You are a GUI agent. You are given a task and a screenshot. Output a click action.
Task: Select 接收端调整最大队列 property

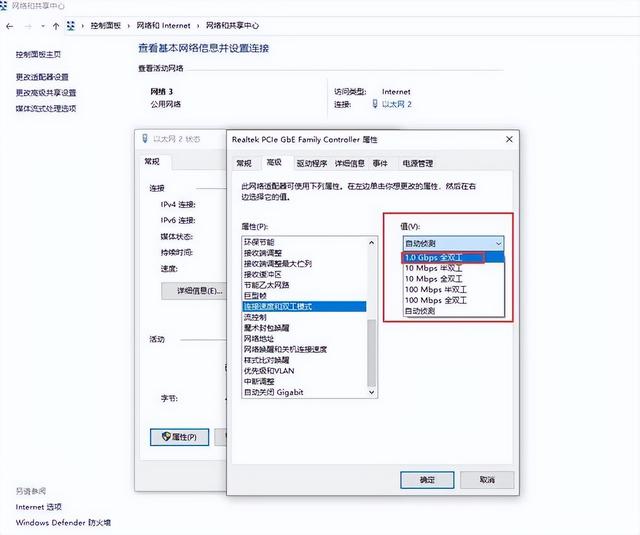coord(304,264)
